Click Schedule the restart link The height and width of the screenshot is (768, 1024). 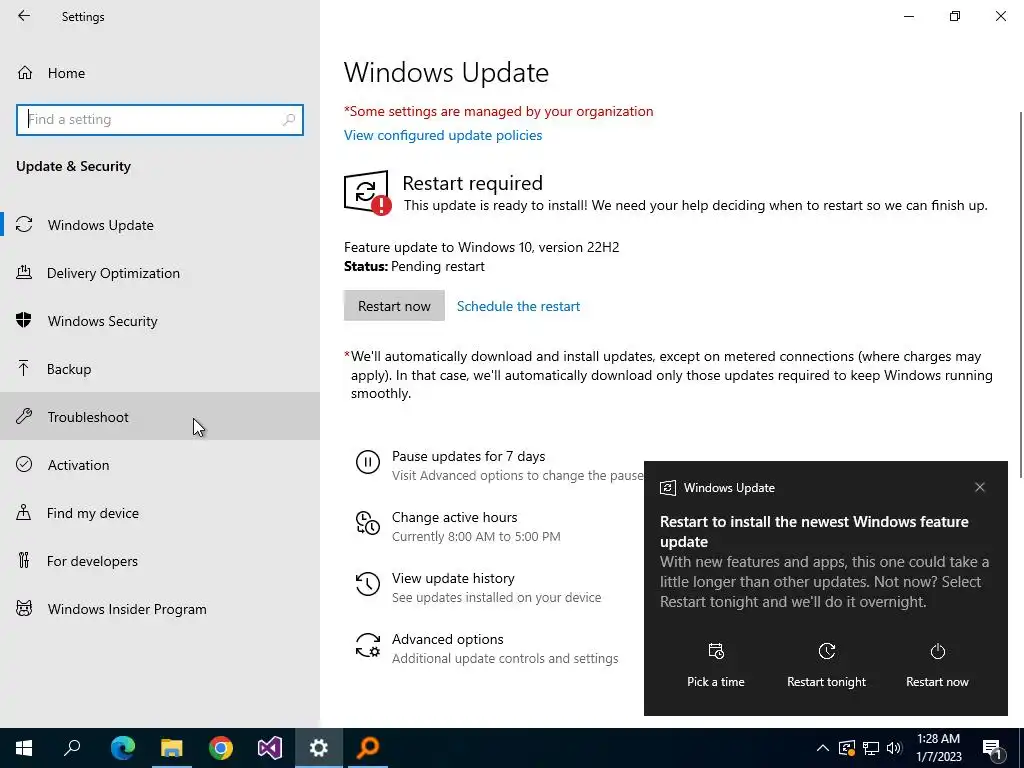click(x=518, y=306)
